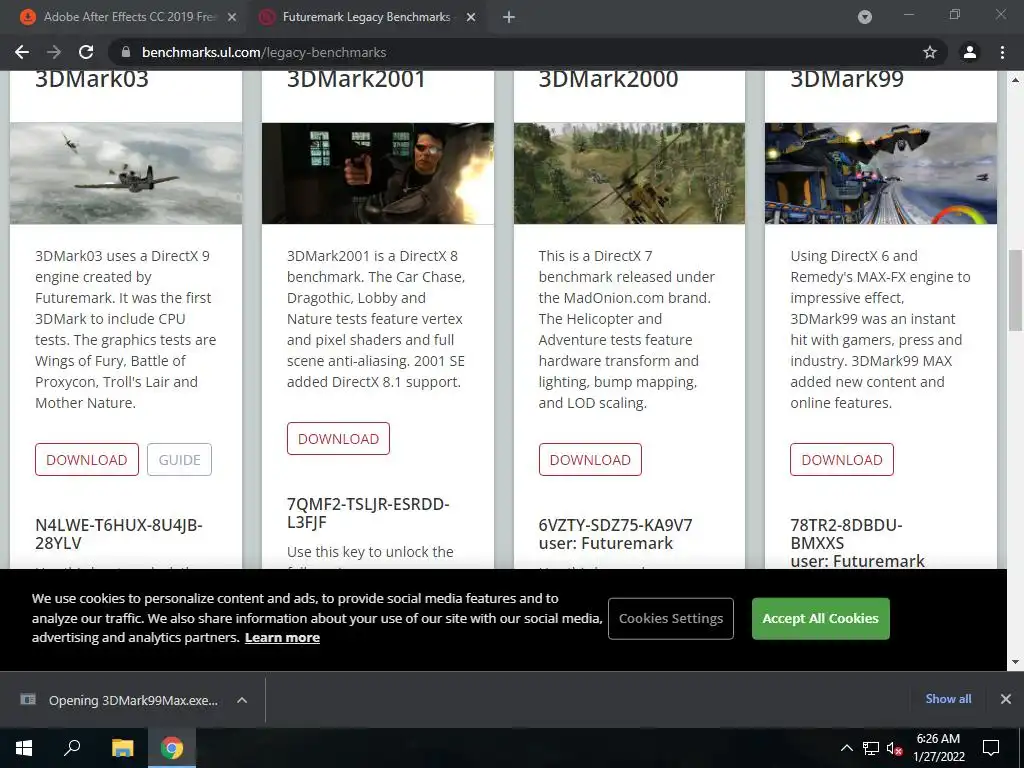Viewport: 1024px width, 768px height.
Task: Download 3DMark2001
Action: [338, 439]
